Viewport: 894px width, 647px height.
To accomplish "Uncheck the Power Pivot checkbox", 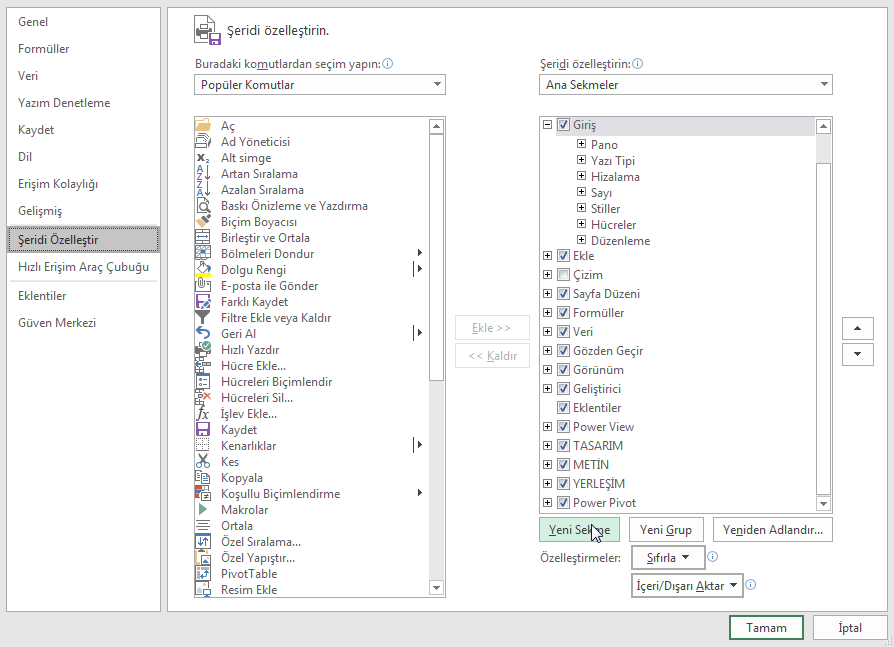I will tap(563, 502).
